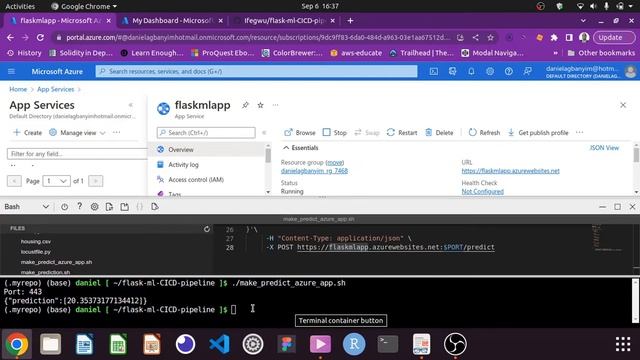
Task: Open housing.csv in file list
Action: tap(36, 242)
